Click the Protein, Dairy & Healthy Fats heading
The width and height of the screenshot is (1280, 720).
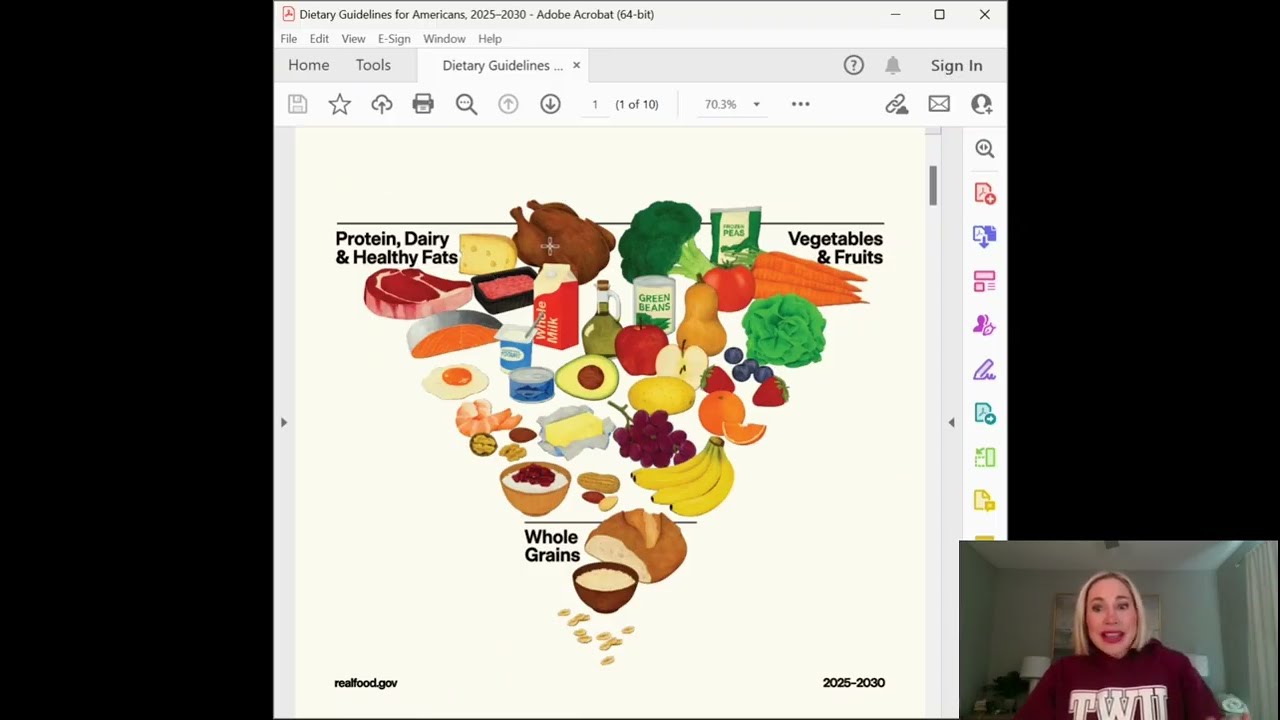pos(396,248)
